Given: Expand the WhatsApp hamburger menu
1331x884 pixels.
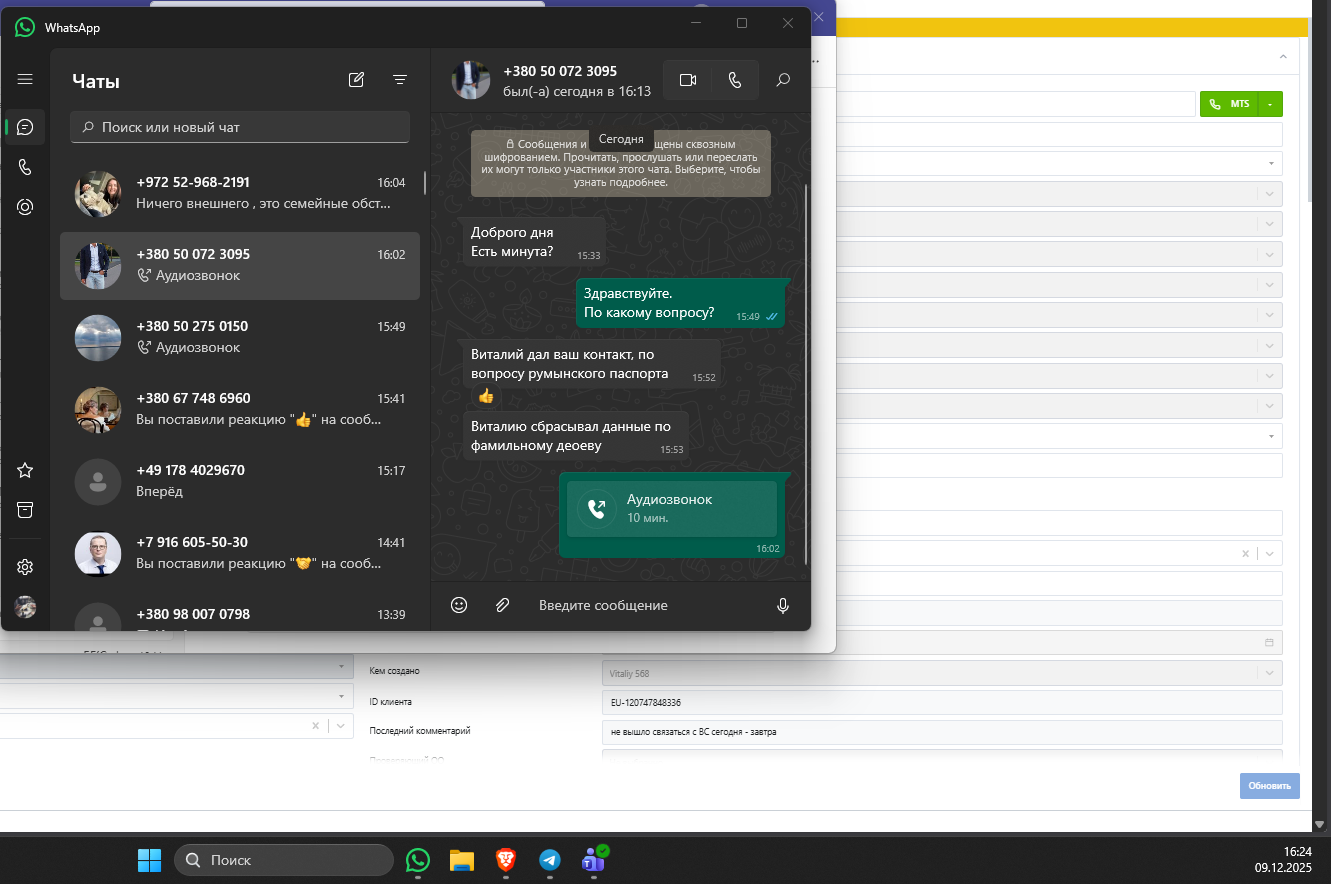Looking at the screenshot, I should [25, 79].
